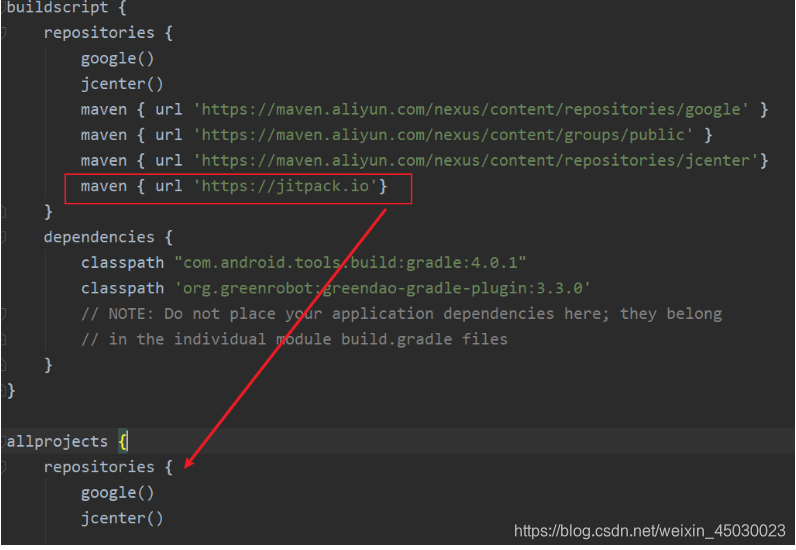
Task: Click the greendao-gradle-plugin:3.3.0 string
Action: point(383,288)
